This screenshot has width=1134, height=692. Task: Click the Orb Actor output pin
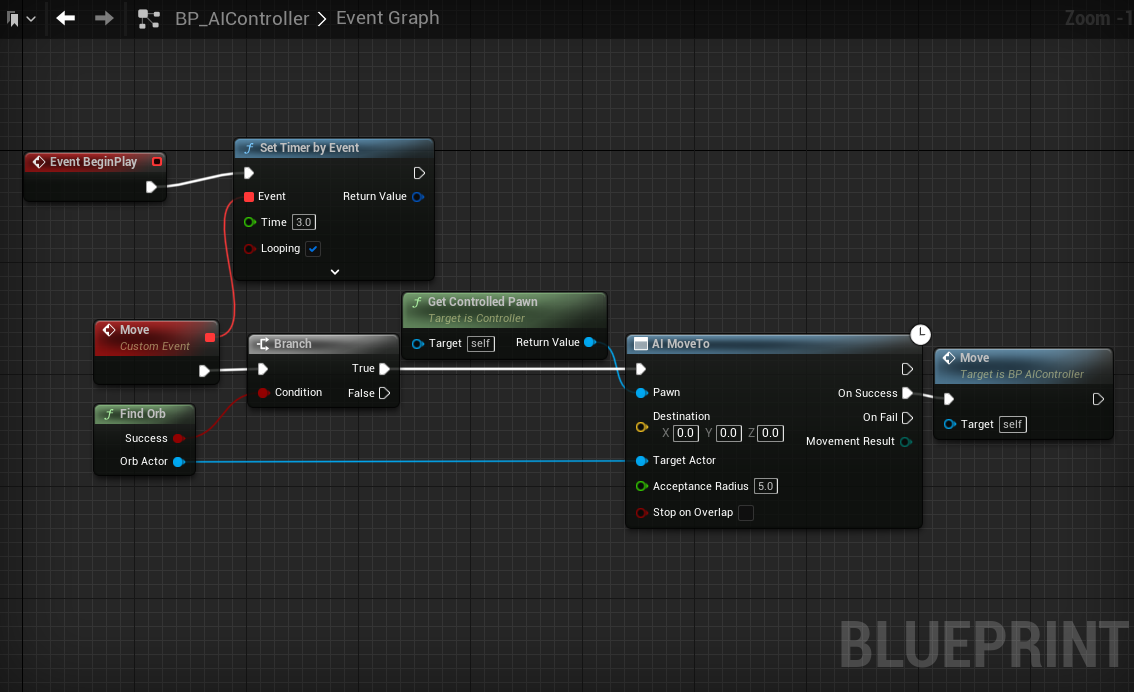click(178, 462)
